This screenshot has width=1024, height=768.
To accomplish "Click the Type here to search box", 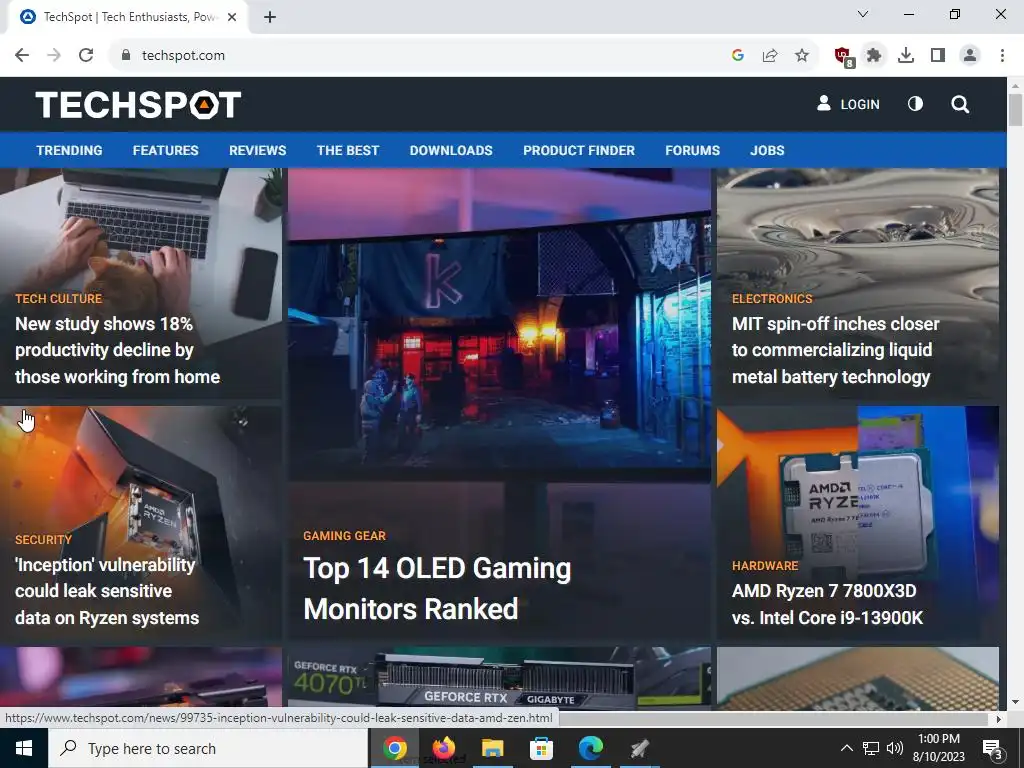I will pos(208,748).
